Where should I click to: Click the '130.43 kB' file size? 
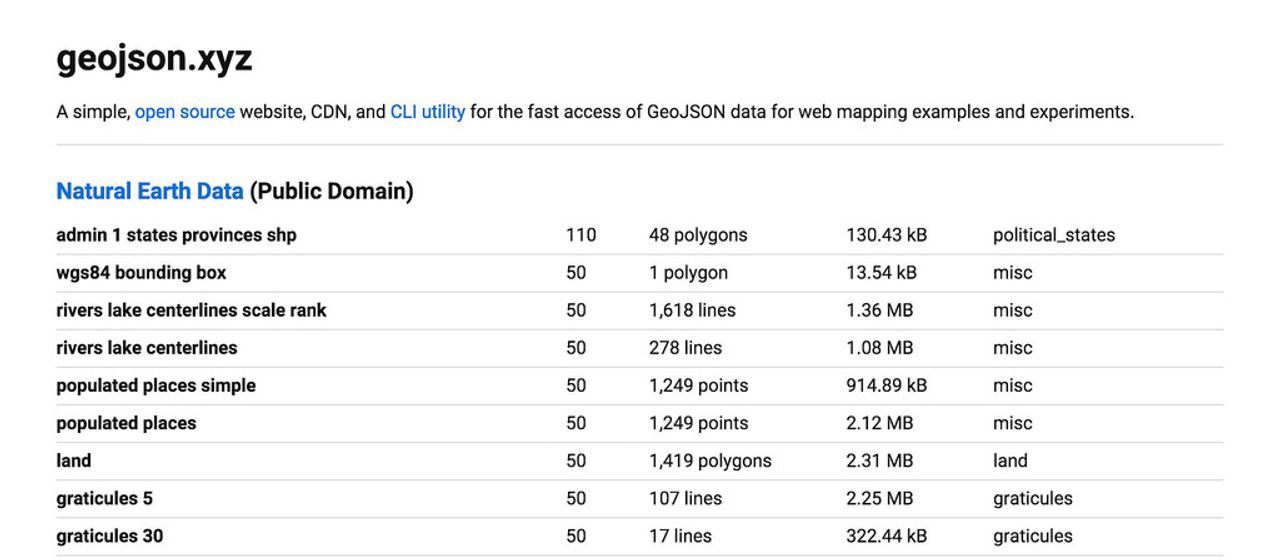pyautogui.click(x=886, y=235)
